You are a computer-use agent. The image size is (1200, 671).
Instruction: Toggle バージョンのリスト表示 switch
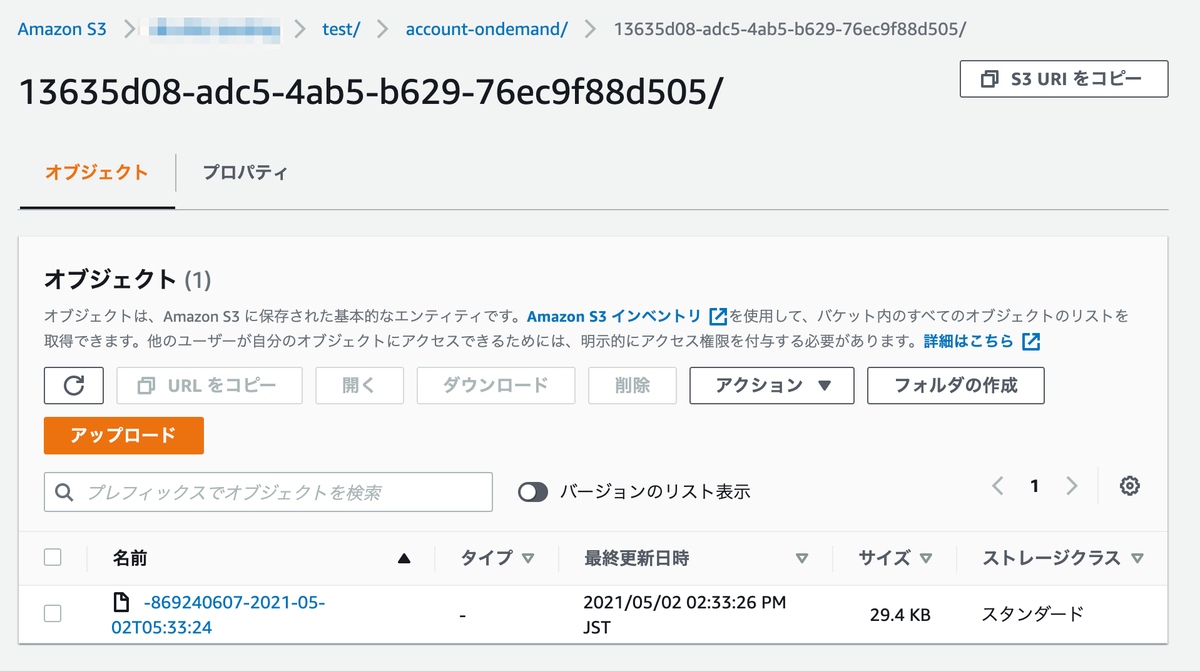(x=533, y=492)
